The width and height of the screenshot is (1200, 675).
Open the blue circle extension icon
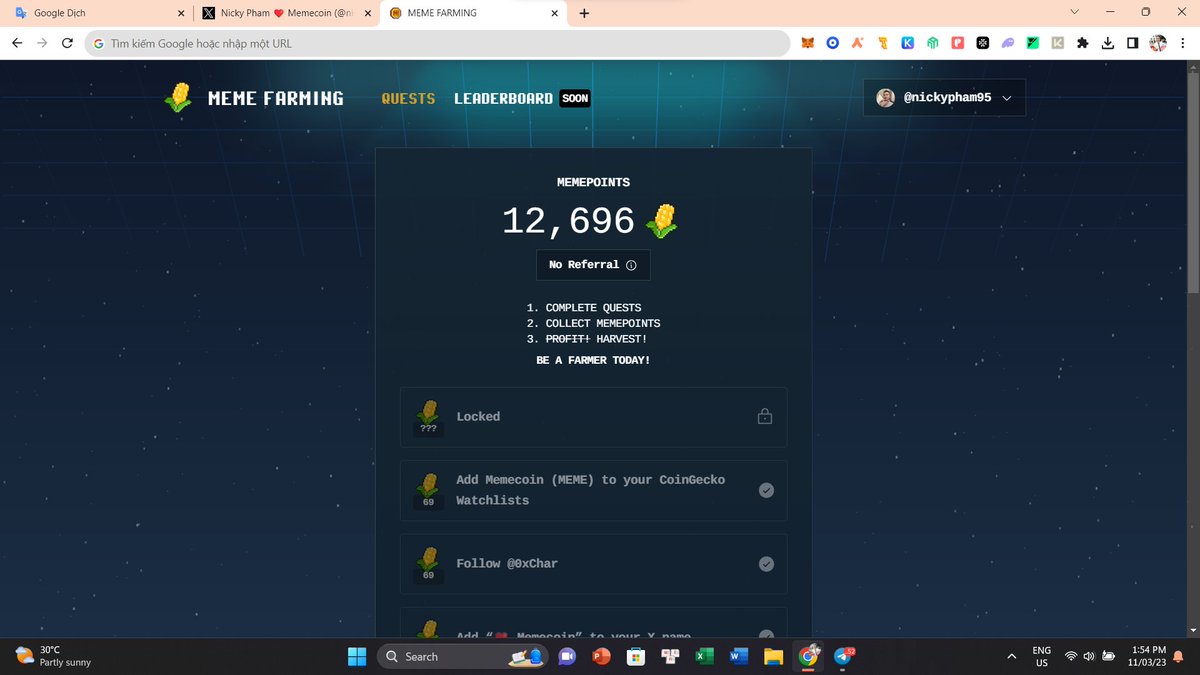[832, 43]
